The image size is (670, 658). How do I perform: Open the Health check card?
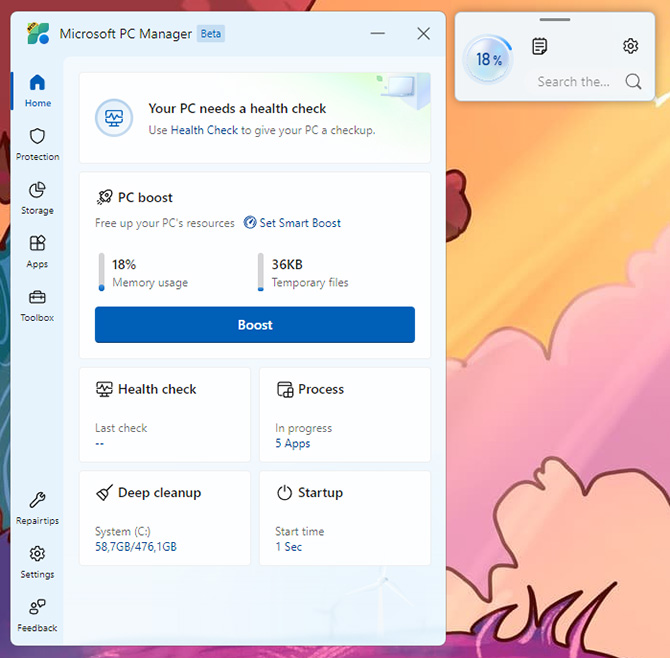pos(165,414)
